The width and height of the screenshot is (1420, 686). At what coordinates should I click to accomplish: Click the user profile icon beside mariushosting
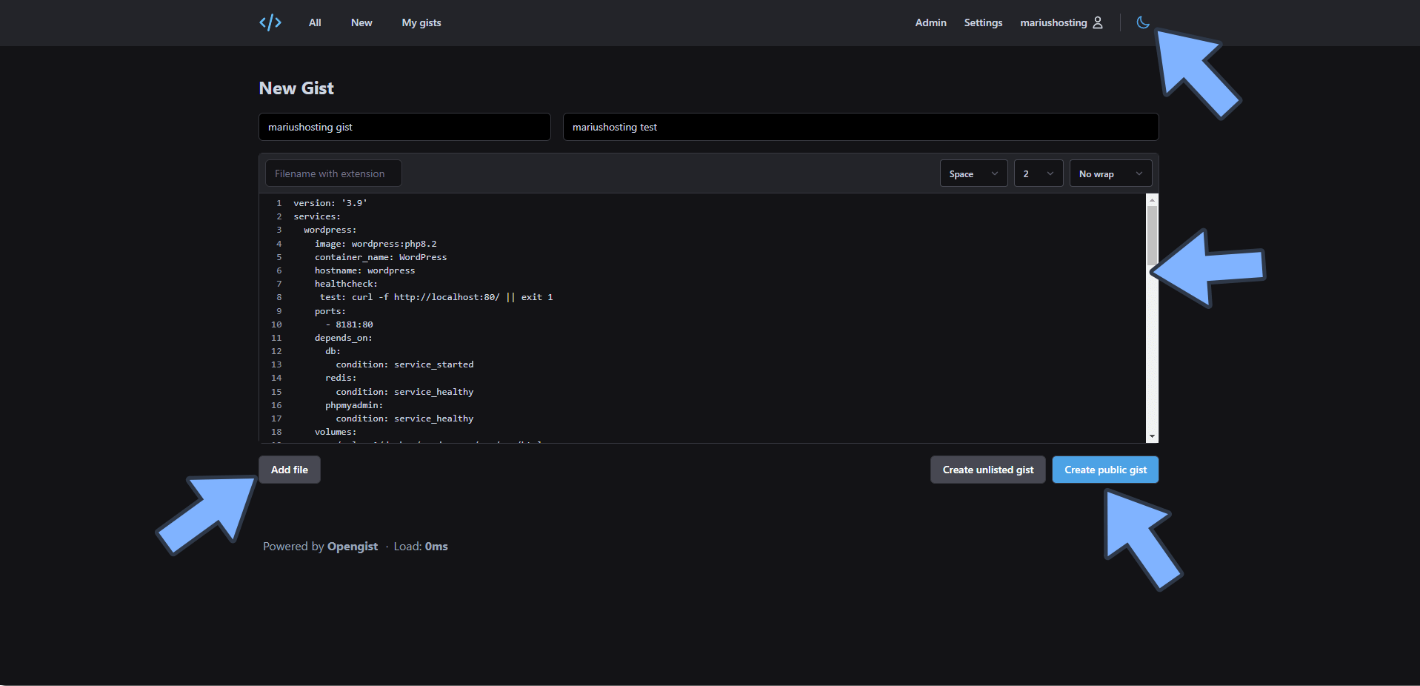pos(1097,22)
